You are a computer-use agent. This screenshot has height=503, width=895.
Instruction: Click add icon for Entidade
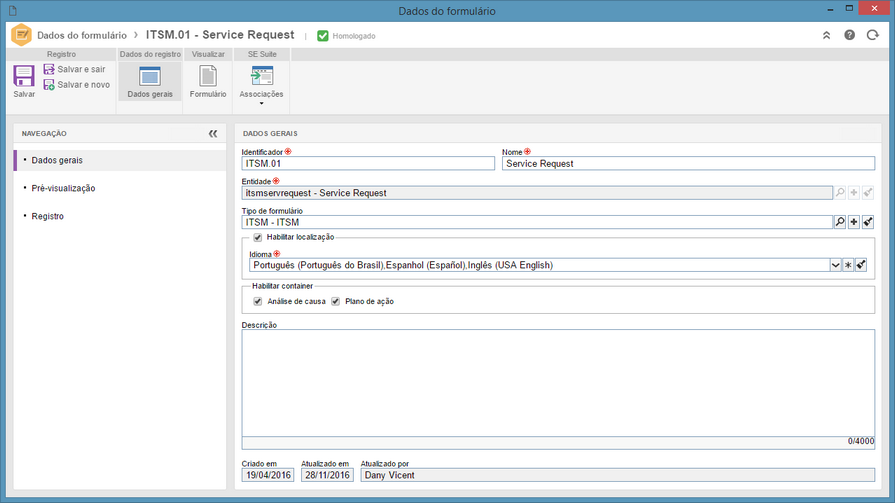854,193
